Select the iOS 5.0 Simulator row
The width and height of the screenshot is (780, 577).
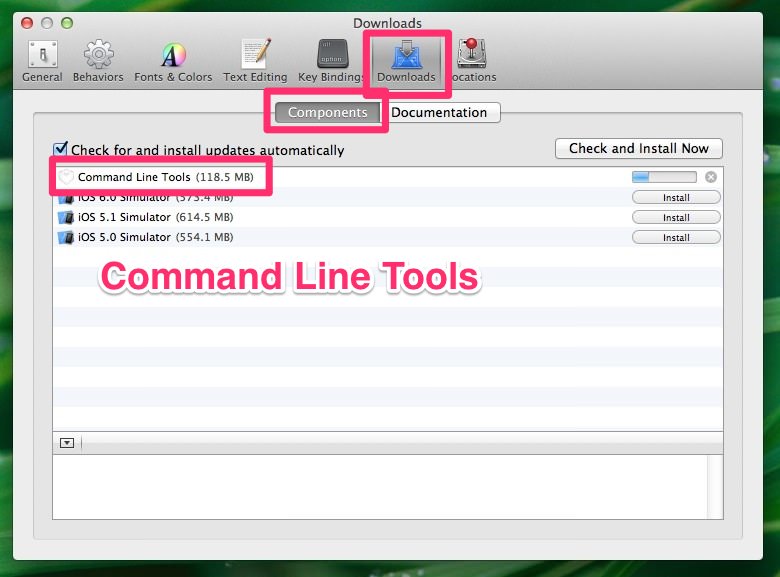point(388,237)
